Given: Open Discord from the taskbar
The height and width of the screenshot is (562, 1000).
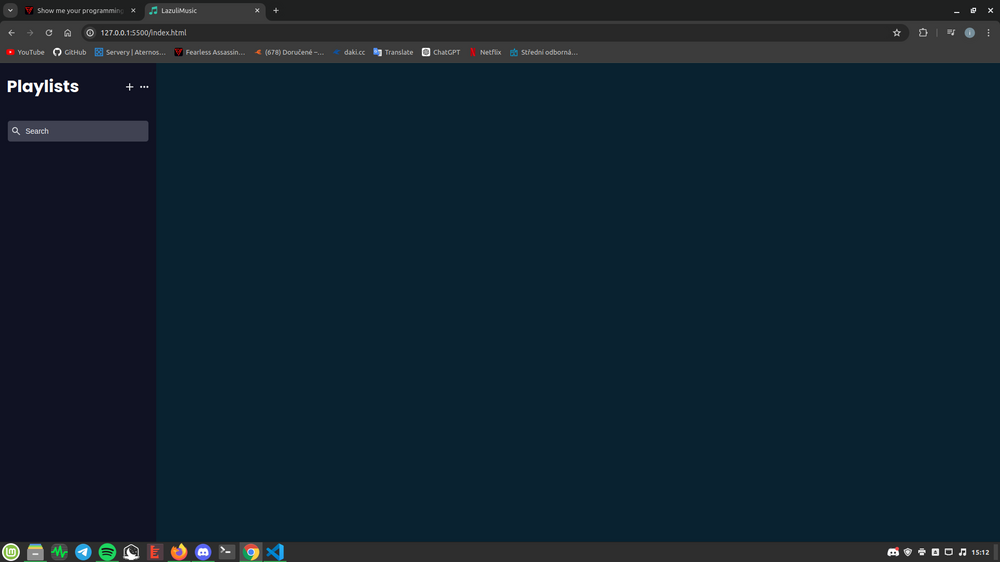Looking at the screenshot, I should (203, 552).
